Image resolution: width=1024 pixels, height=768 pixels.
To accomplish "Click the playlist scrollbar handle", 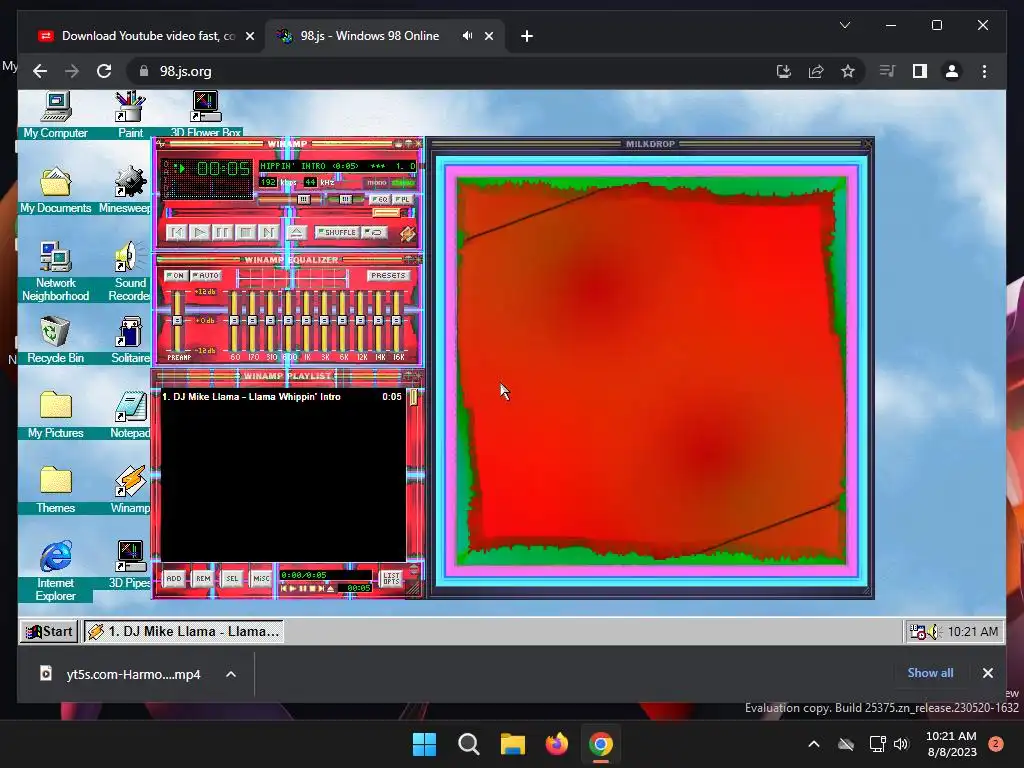I will [x=413, y=397].
